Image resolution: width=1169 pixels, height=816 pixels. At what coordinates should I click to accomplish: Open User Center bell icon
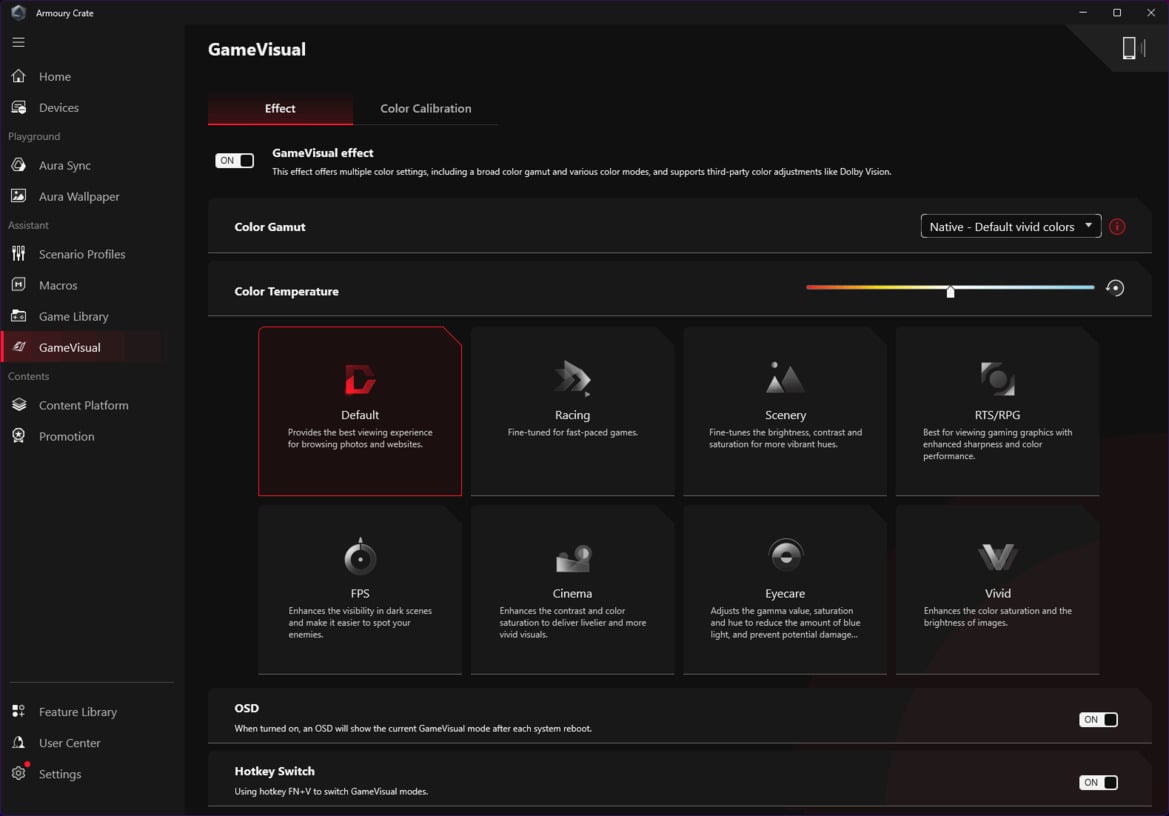click(x=19, y=742)
